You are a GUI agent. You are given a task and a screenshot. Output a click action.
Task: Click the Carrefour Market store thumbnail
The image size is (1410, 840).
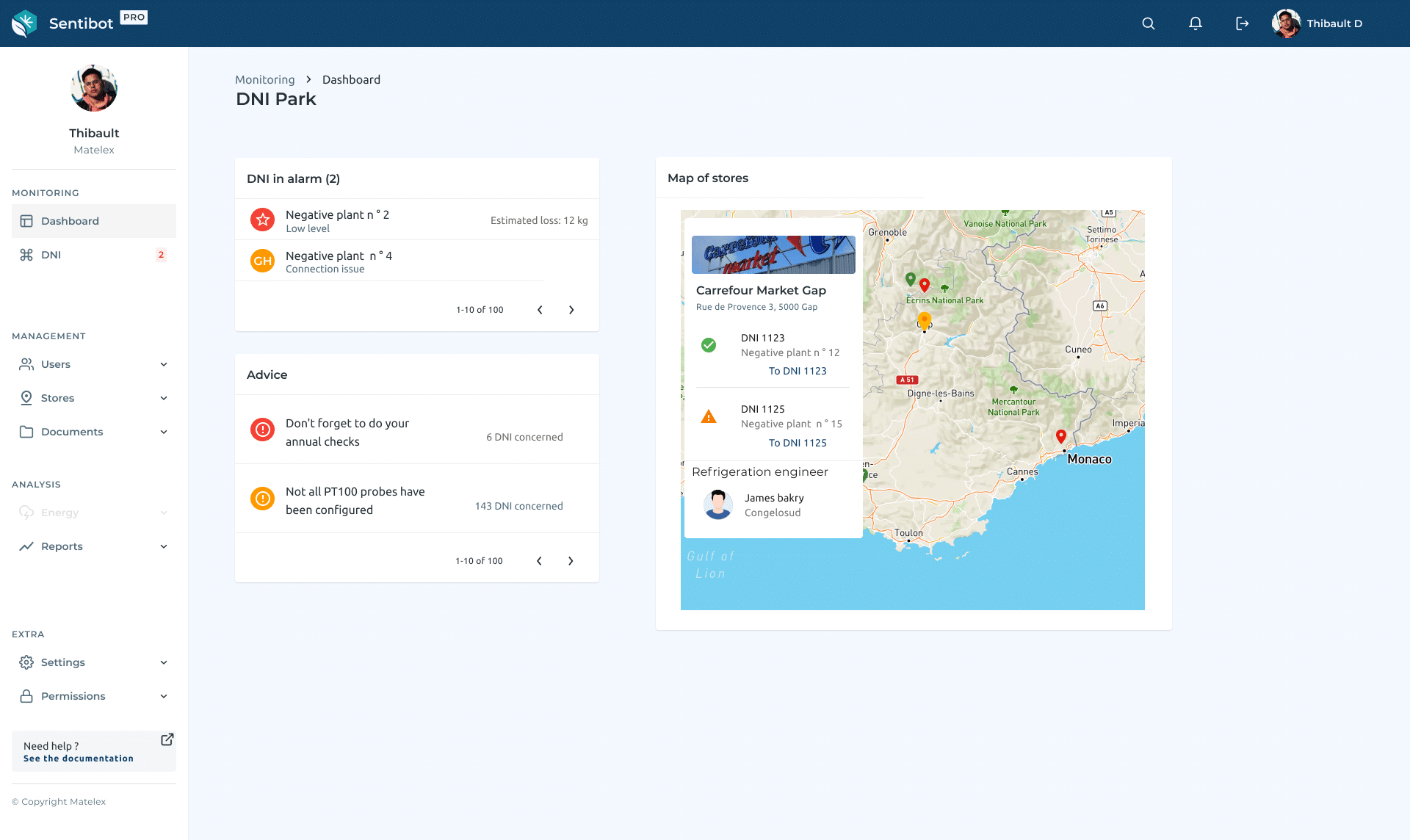point(773,255)
